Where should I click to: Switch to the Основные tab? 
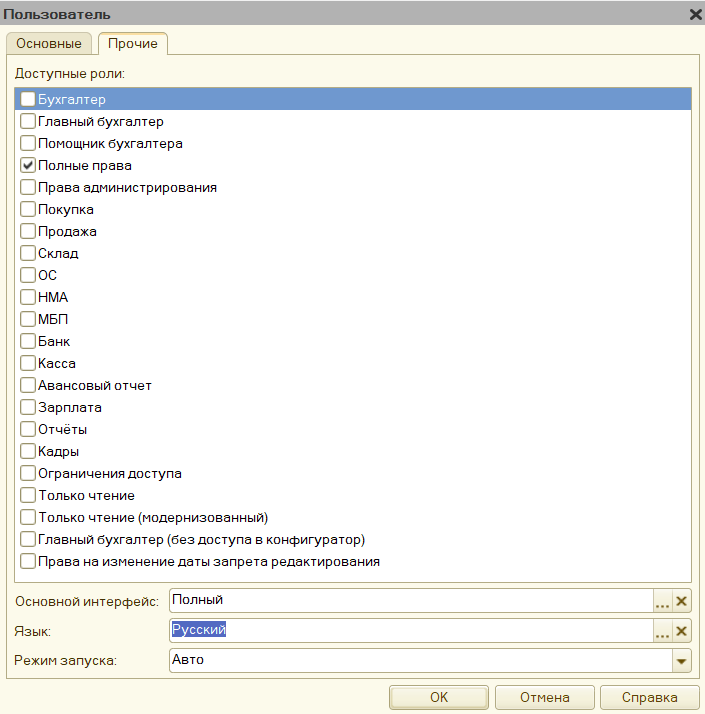pos(49,44)
